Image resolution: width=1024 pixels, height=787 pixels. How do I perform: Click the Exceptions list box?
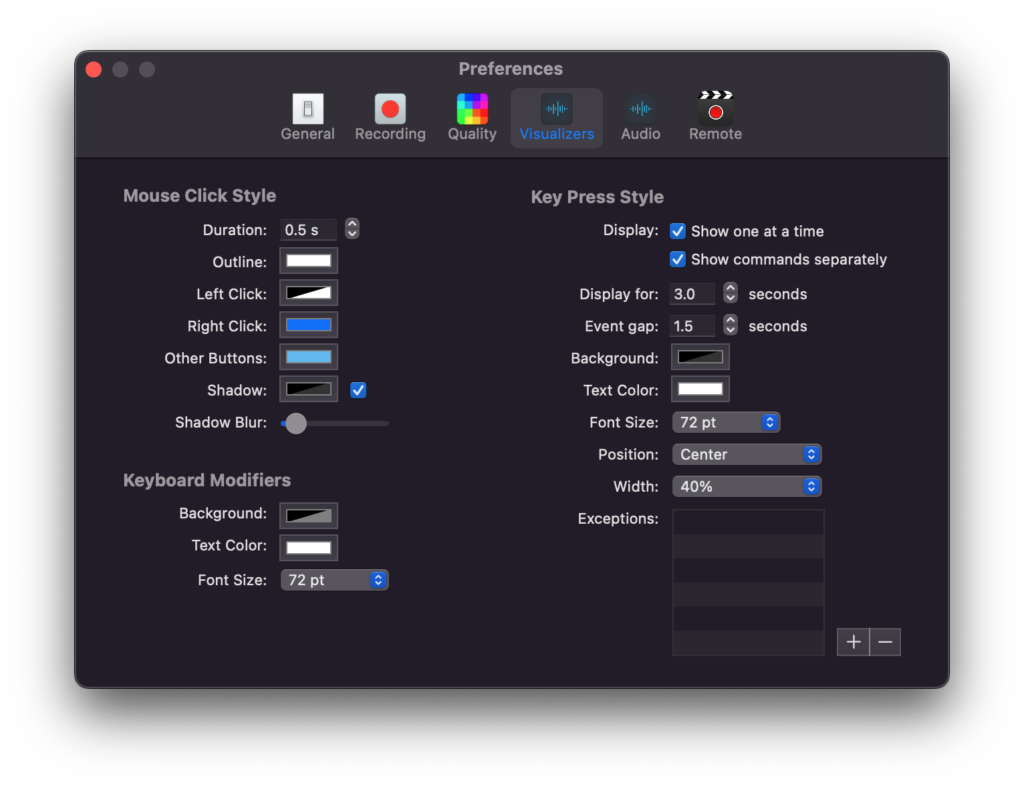coord(748,583)
